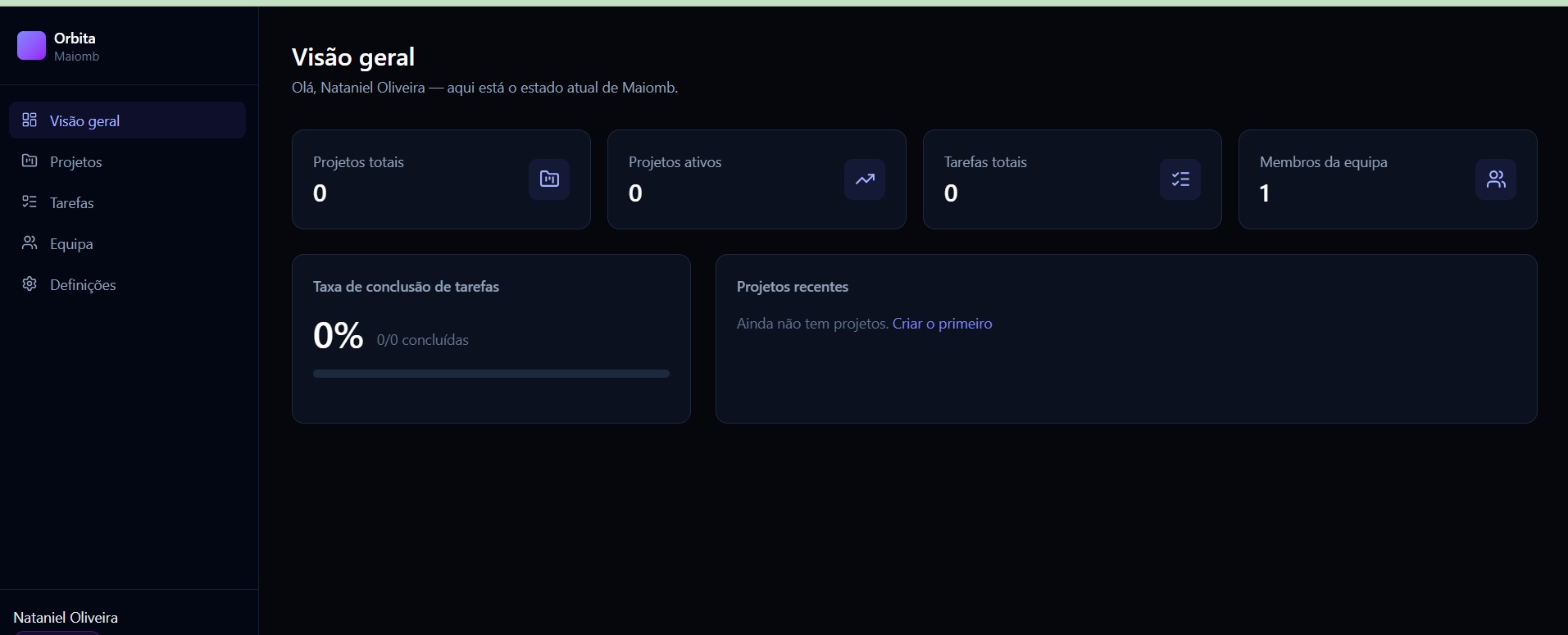The height and width of the screenshot is (635, 1568).
Task: Click the 'Projetos recentes' card title
Action: [793, 287]
